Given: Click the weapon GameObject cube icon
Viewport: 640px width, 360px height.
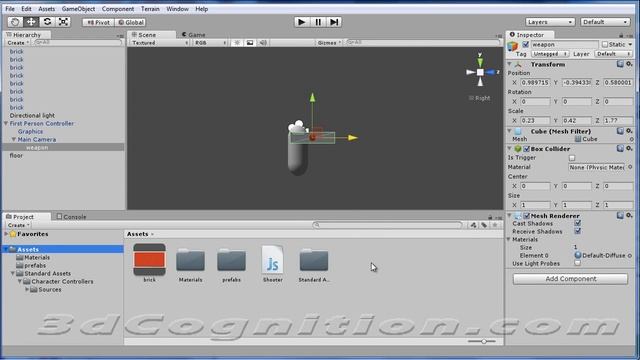Looking at the screenshot, I should [x=513, y=46].
